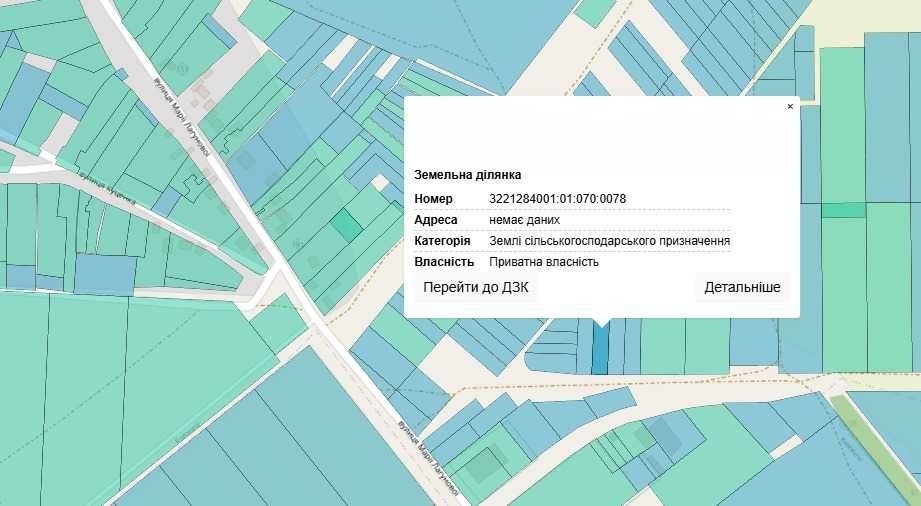Click the popup pointer arrow tip

601,326
